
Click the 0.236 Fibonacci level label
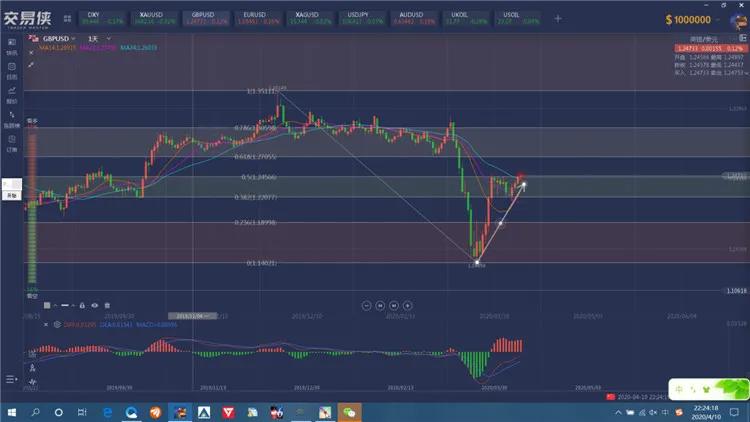point(255,222)
